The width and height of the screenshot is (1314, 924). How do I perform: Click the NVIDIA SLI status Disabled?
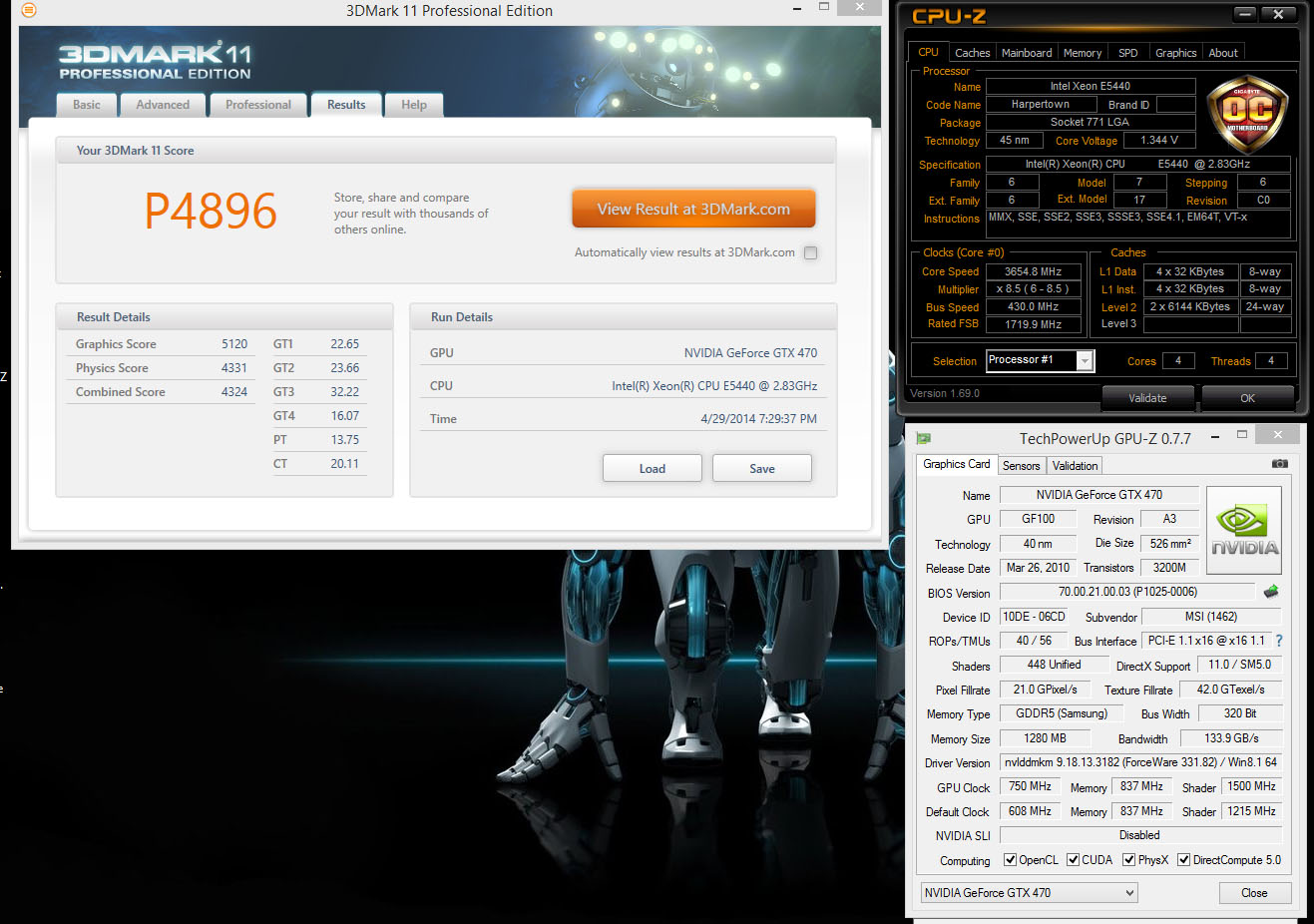point(1140,835)
